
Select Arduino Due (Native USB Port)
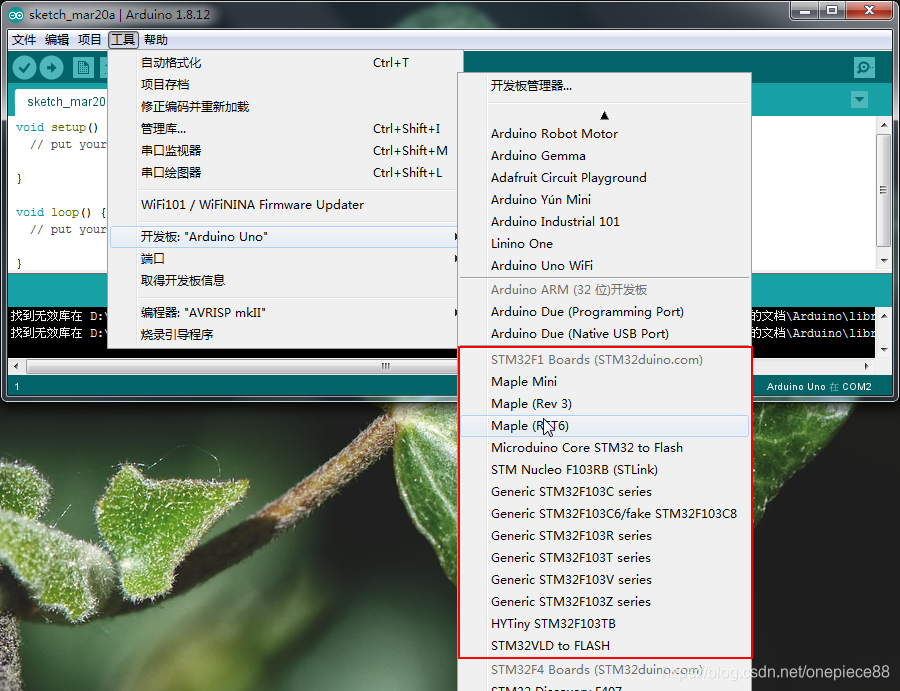604,333
